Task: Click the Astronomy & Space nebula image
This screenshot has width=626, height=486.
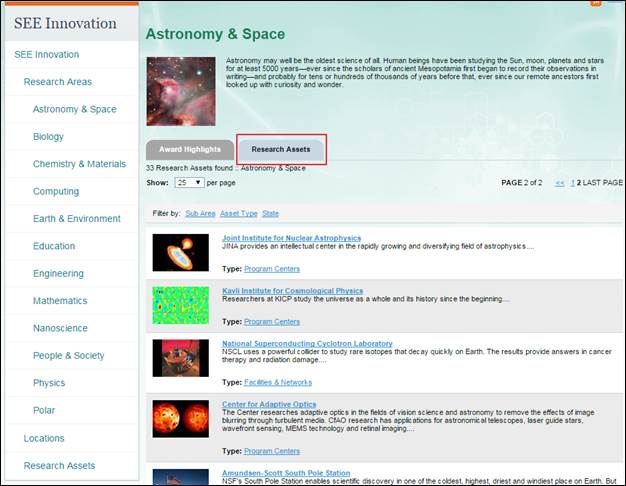Action: (181, 91)
